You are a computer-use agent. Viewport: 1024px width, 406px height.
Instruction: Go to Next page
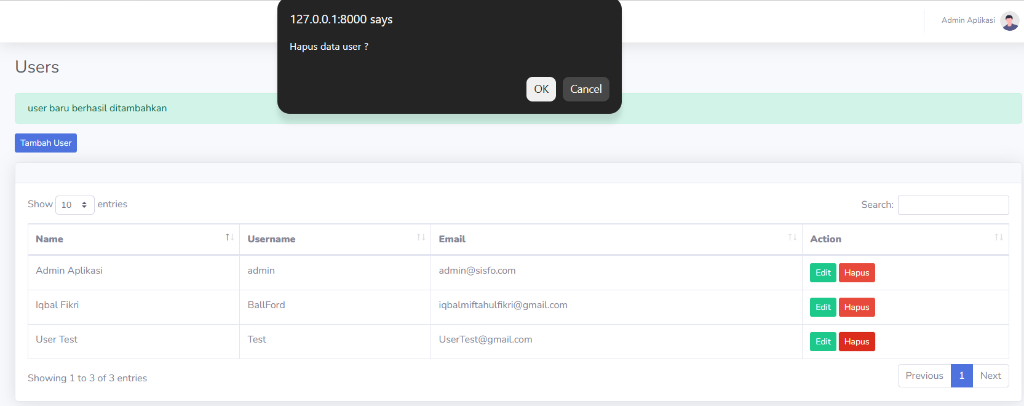(x=990, y=376)
